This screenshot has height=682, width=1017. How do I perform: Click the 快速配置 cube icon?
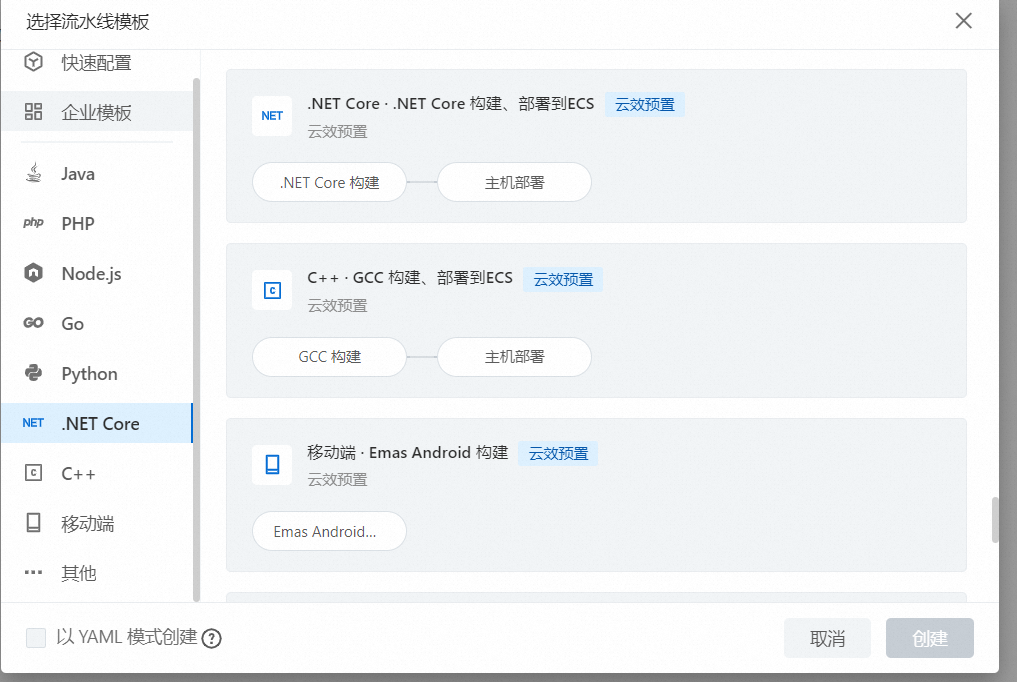33,62
